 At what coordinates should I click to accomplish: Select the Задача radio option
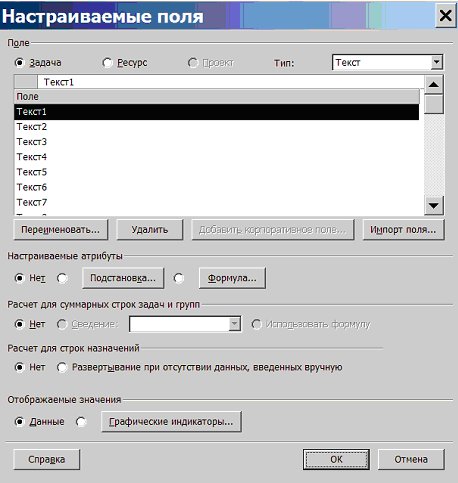point(20,63)
